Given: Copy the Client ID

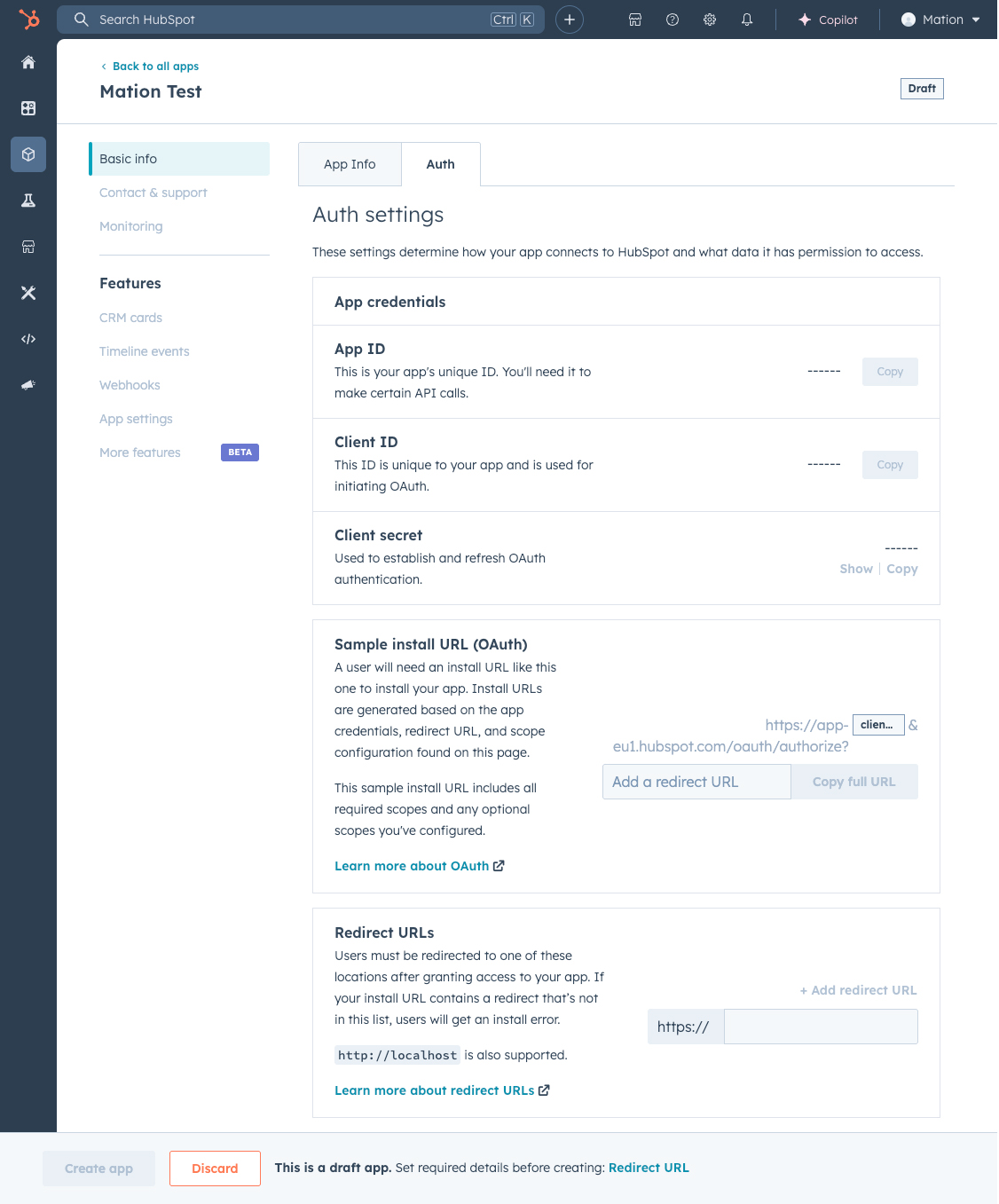Looking at the screenshot, I should click(x=890, y=465).
